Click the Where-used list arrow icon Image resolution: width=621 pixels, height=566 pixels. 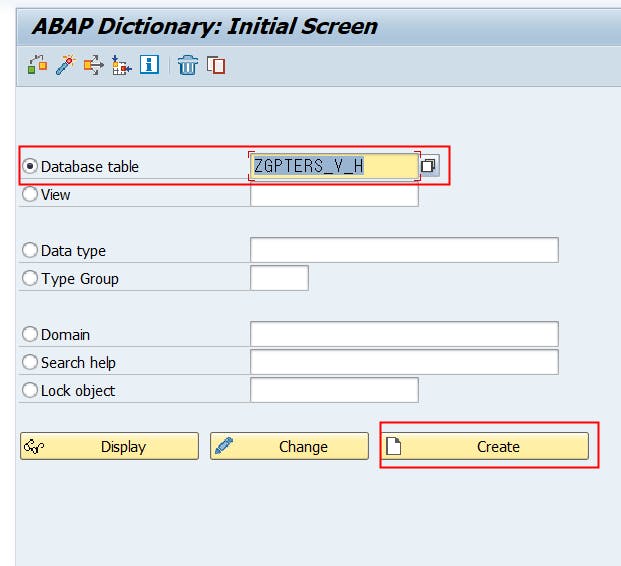[x=94, y=66]
